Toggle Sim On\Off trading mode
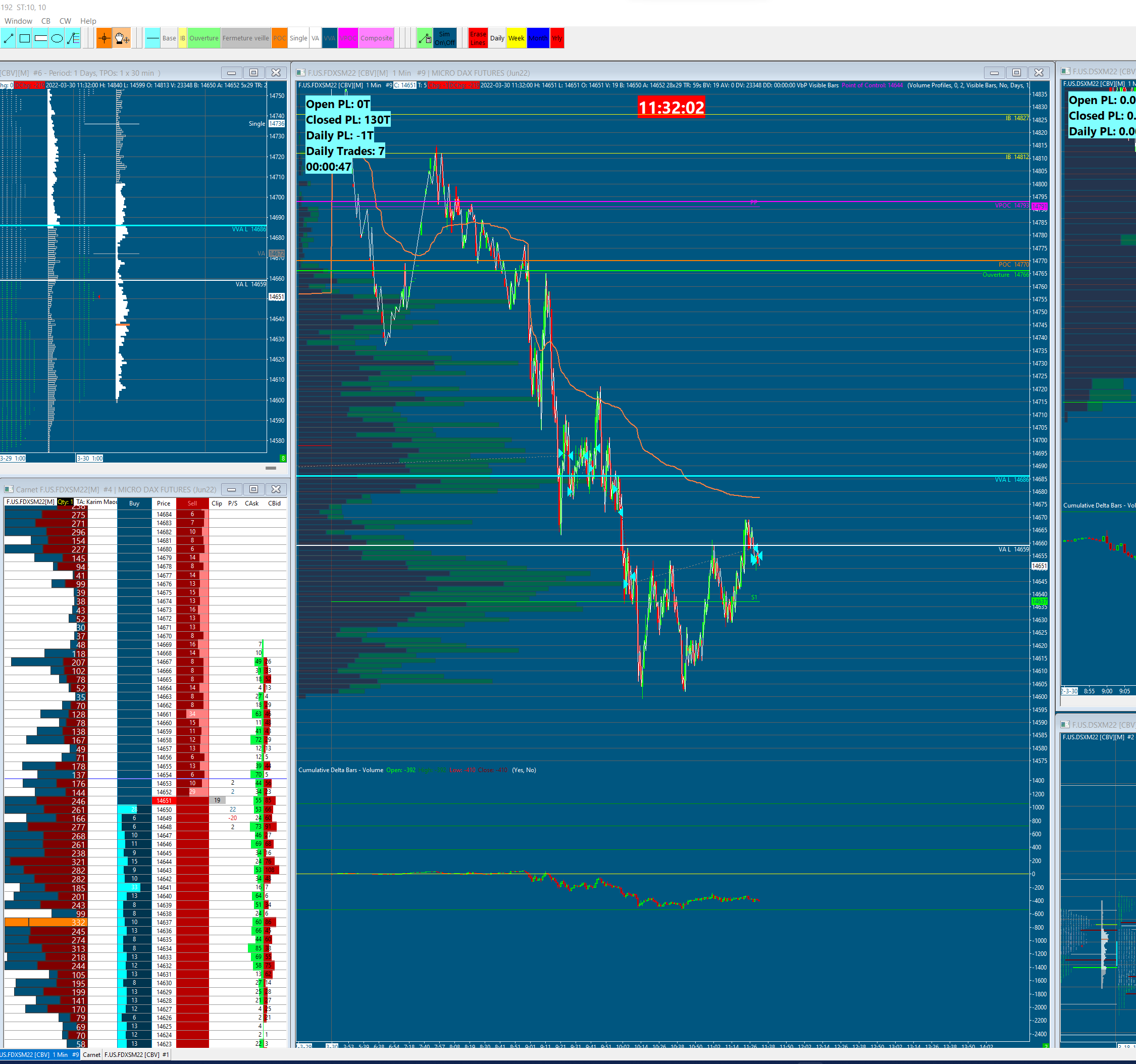1136x1064 pixels. [445, 38]
